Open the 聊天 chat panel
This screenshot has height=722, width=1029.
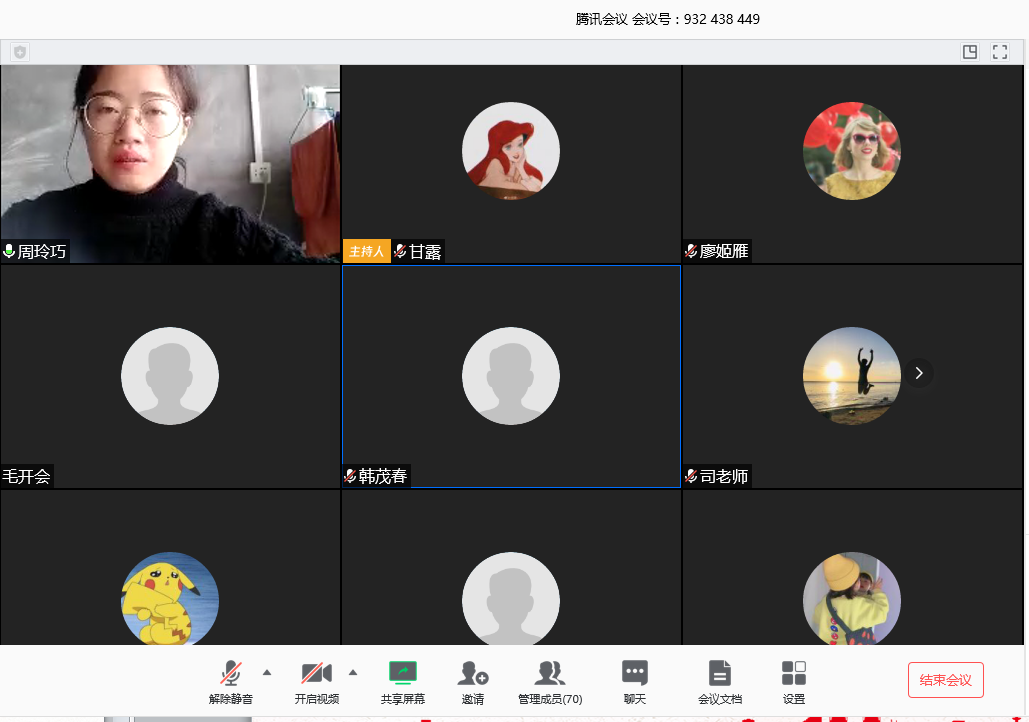point(635,683)
